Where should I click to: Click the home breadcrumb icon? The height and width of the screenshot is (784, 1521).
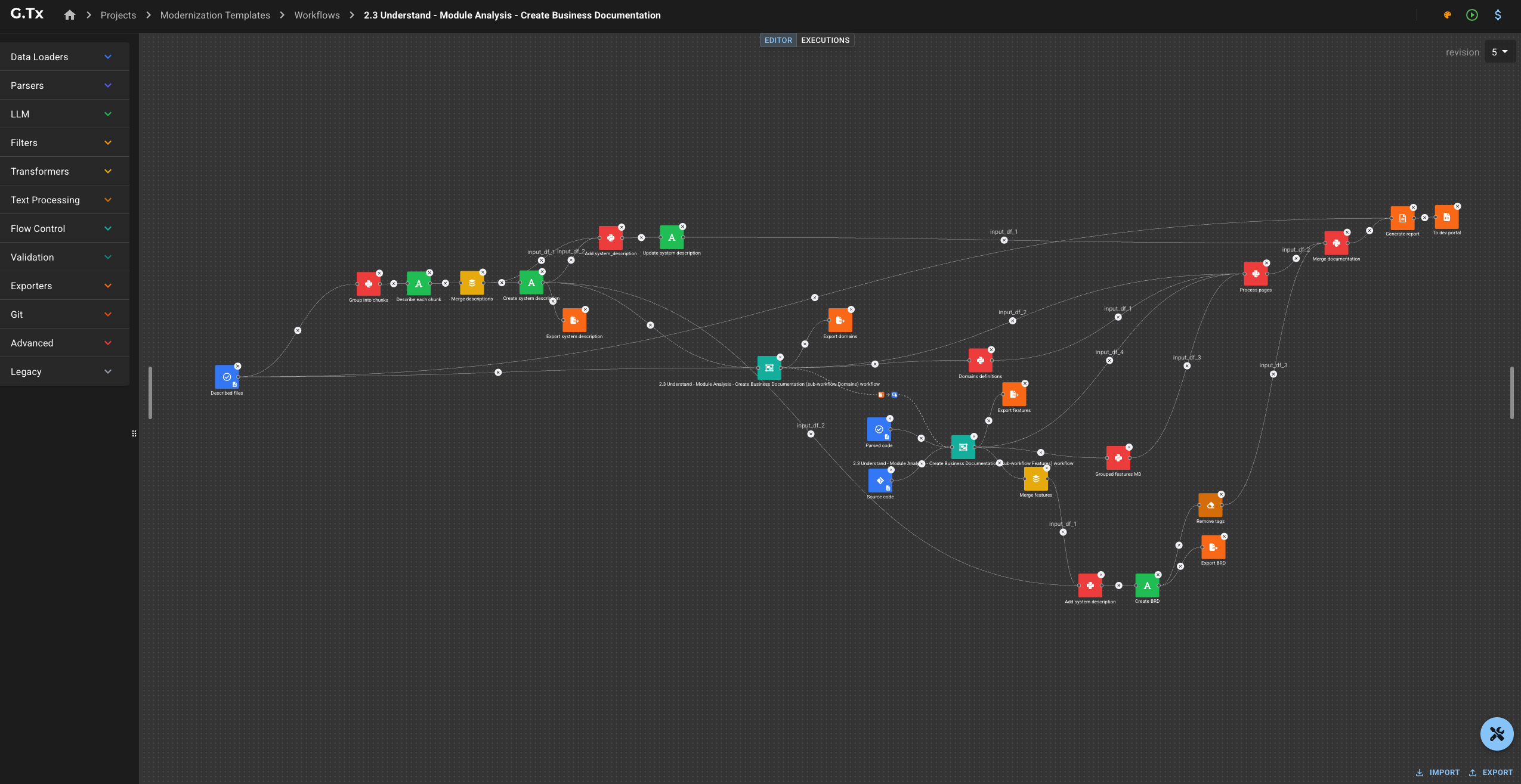coord(70,15)
